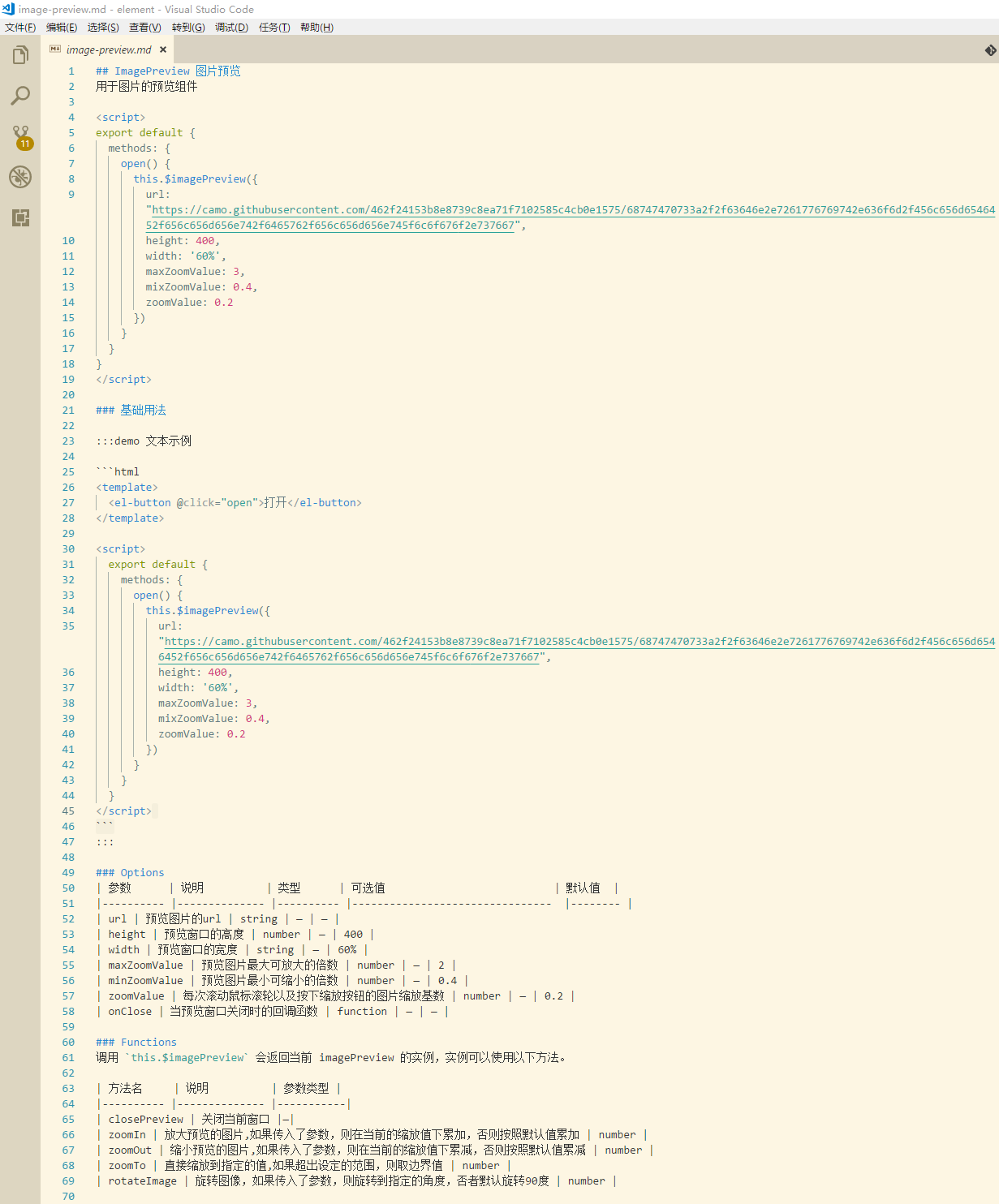The width and height of the screenshot is (999, 1204).
Task: Click 'height: 400,' on line 10
Action: [x=183, y=241]
